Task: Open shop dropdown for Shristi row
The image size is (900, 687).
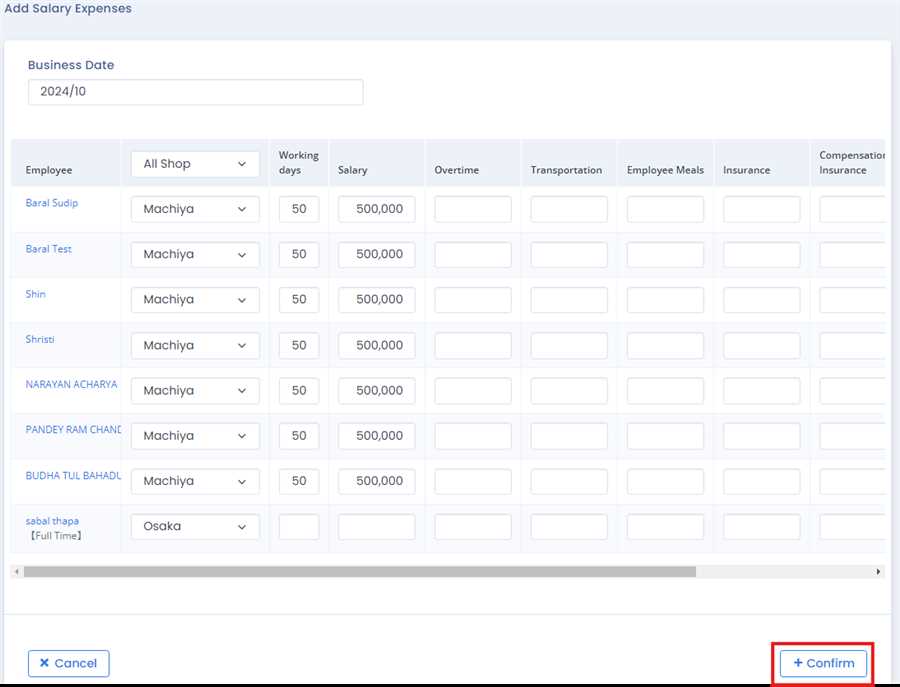Action: 195,345
